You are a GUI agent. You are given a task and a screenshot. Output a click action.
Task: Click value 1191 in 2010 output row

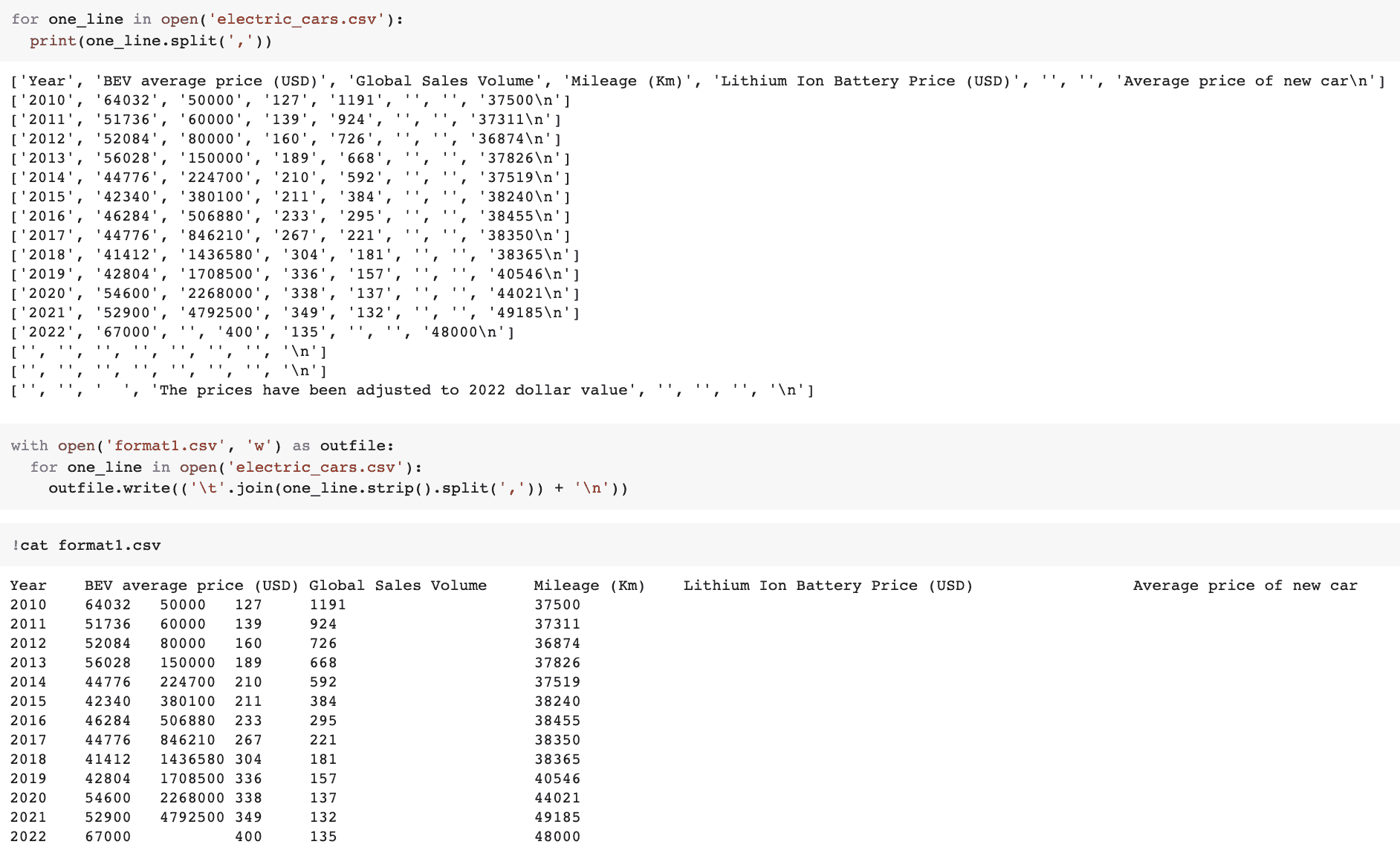point(328,605)
